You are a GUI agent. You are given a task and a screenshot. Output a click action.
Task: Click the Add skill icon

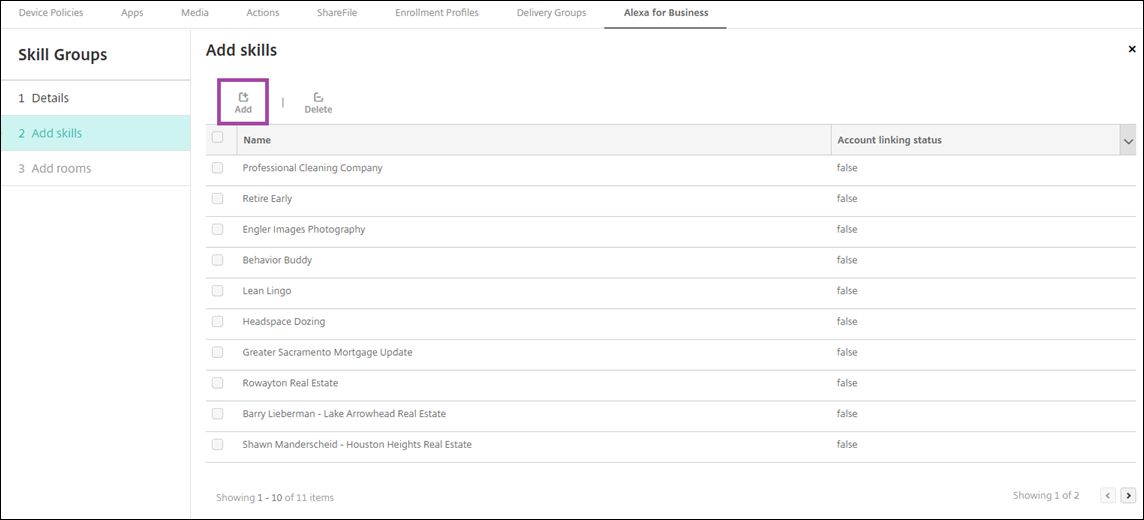[x=243, y=103]
